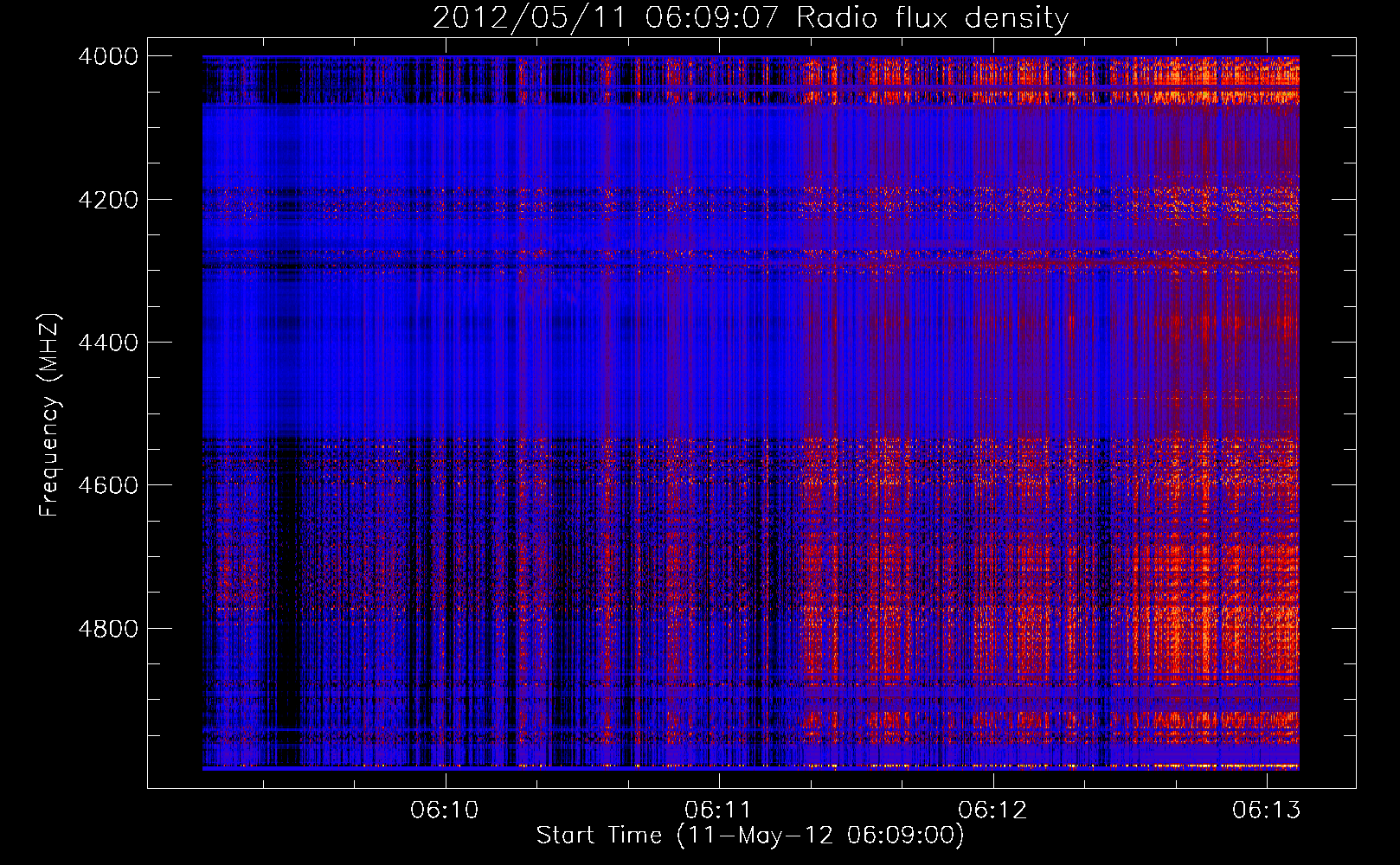The height and width of the screenshot is (865, 1400).
Task: Select the 4600 frequency axis label
Action: [108, 485]
